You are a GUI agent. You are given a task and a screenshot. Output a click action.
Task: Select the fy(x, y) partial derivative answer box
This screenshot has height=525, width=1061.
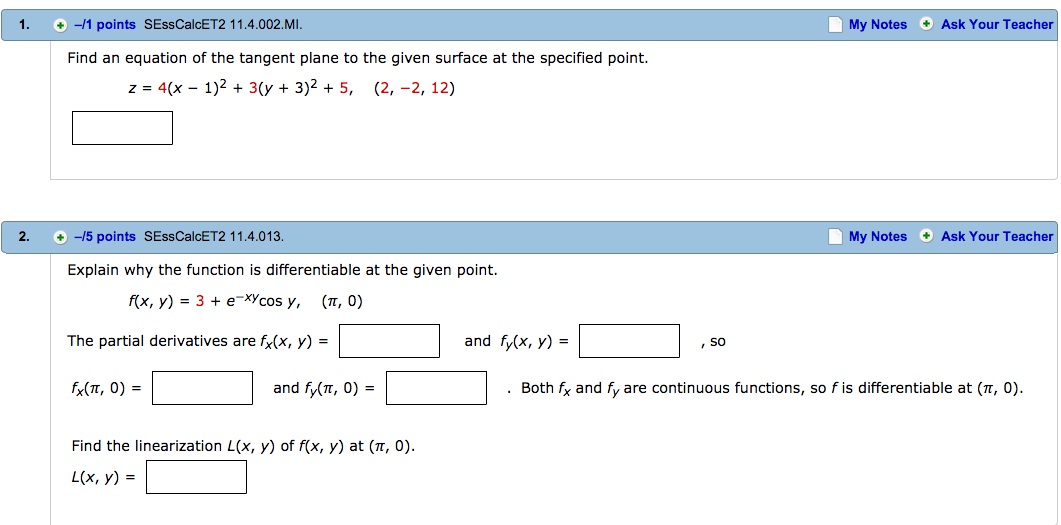(x=630, y=341)
